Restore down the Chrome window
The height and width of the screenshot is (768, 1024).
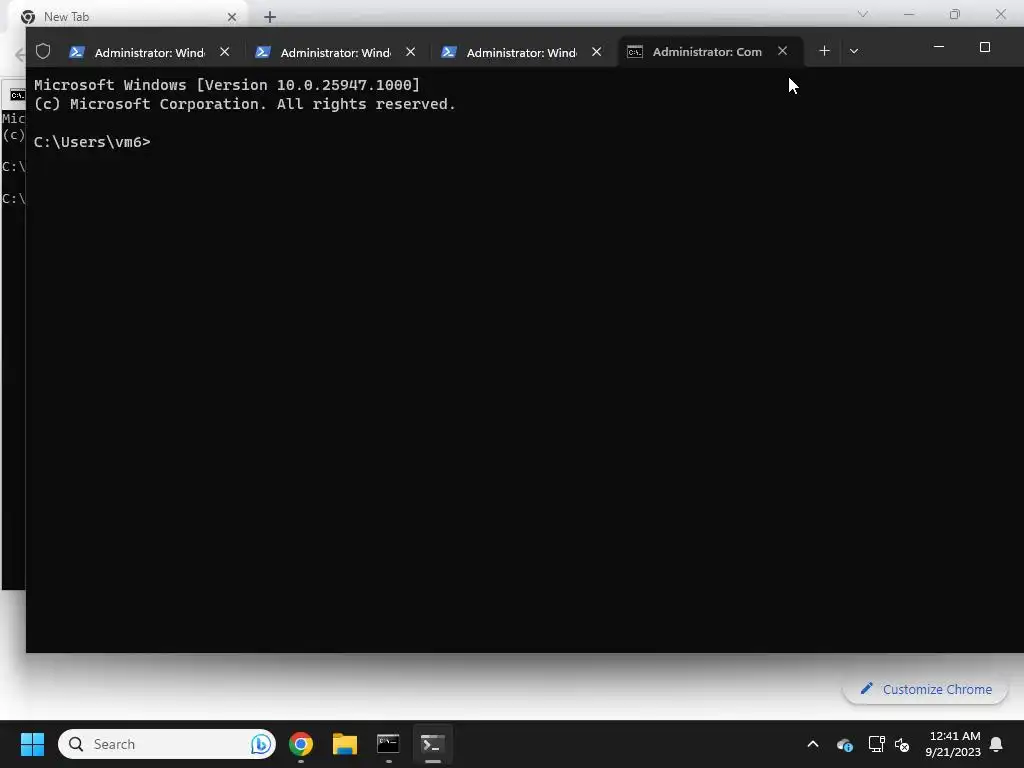click(955, 14)
